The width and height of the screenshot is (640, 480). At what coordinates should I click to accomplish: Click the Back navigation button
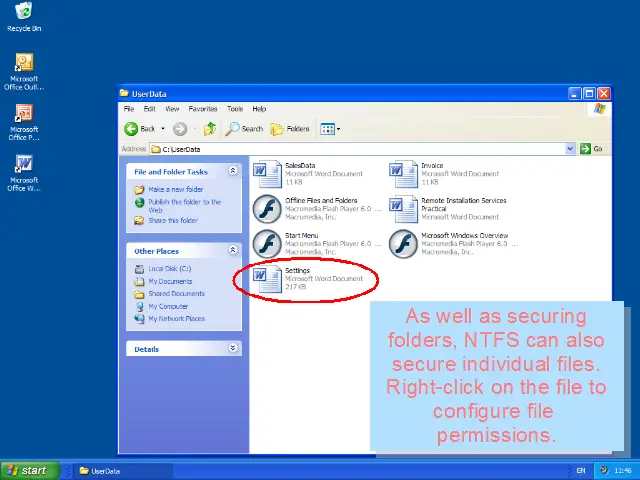[x=140, y=129]
